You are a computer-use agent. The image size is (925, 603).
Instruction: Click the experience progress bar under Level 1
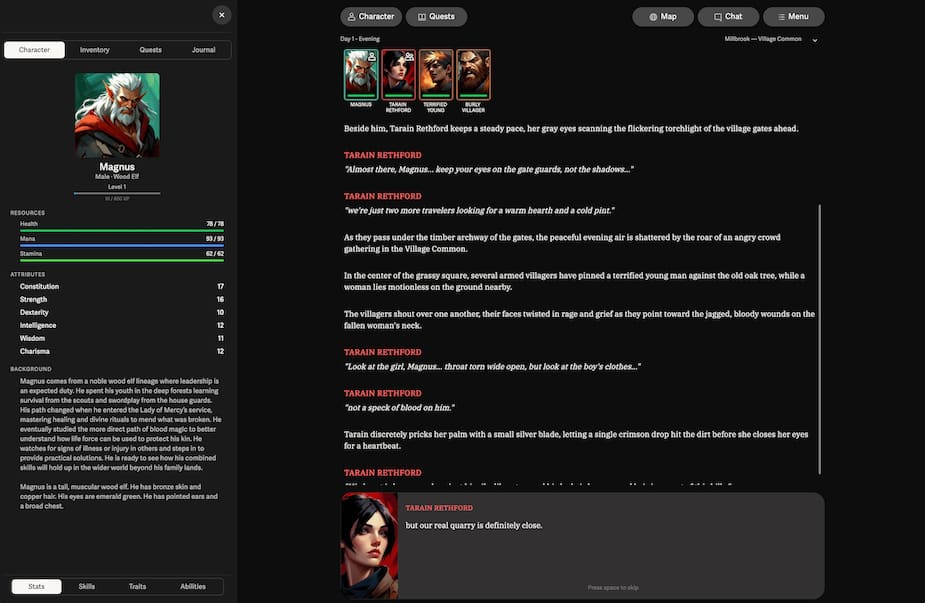[x=117, y=193]
